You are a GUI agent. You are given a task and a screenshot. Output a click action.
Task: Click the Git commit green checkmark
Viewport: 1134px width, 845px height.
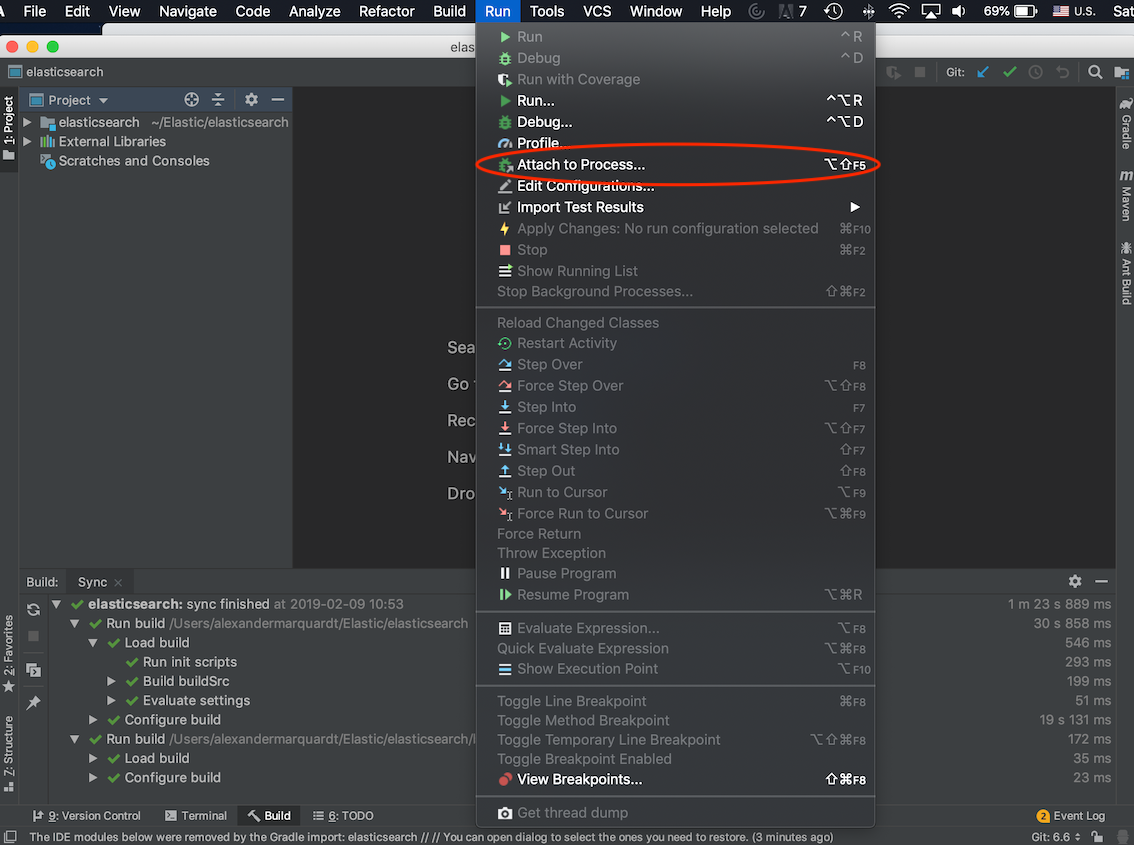tap(1010, 72)
